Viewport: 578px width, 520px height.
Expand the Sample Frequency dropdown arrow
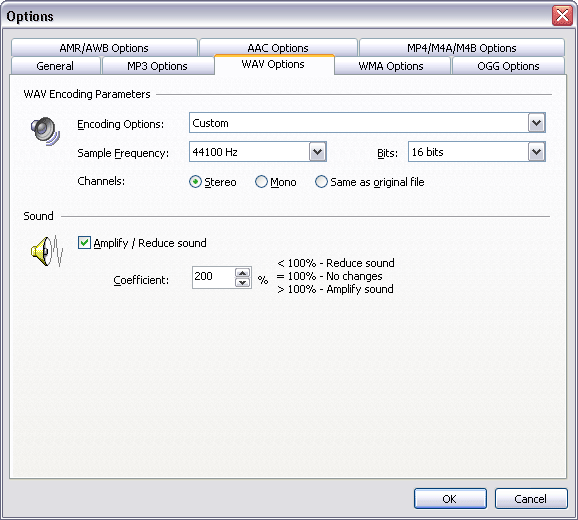pos(317,152)
